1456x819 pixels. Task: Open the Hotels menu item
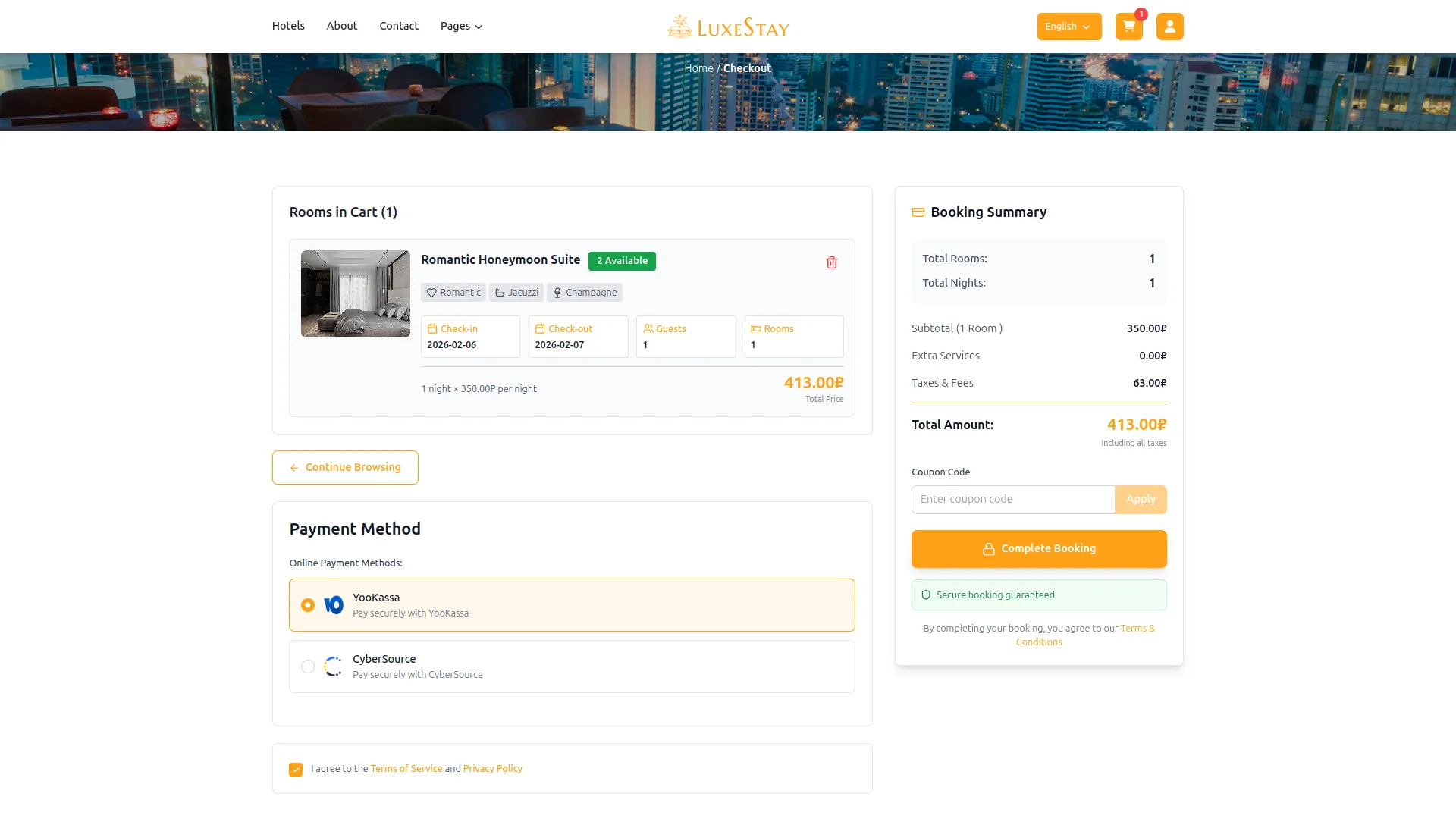click(288, 26)
